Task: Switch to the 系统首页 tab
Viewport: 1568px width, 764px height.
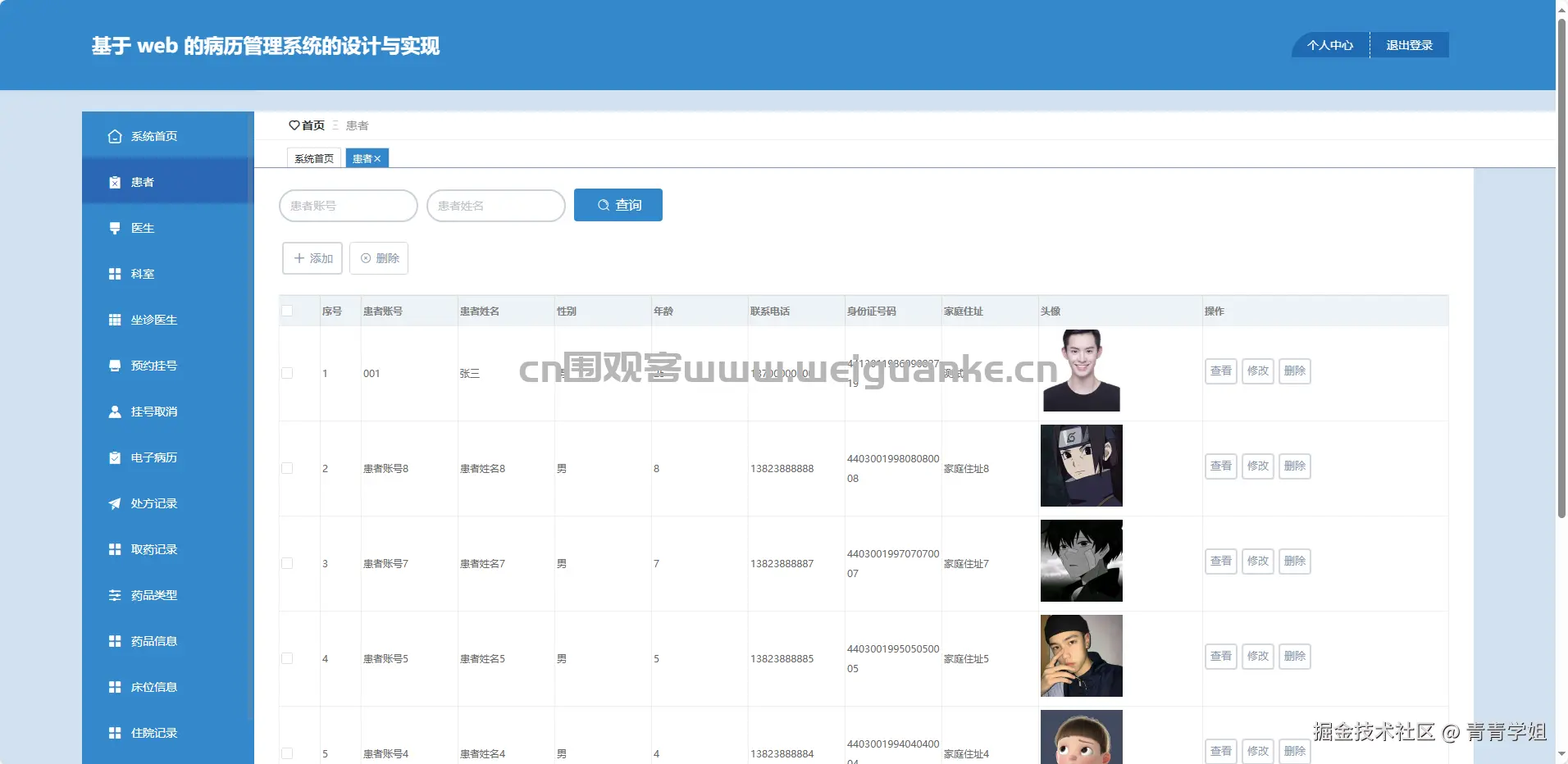Action: tap(314, 158)
